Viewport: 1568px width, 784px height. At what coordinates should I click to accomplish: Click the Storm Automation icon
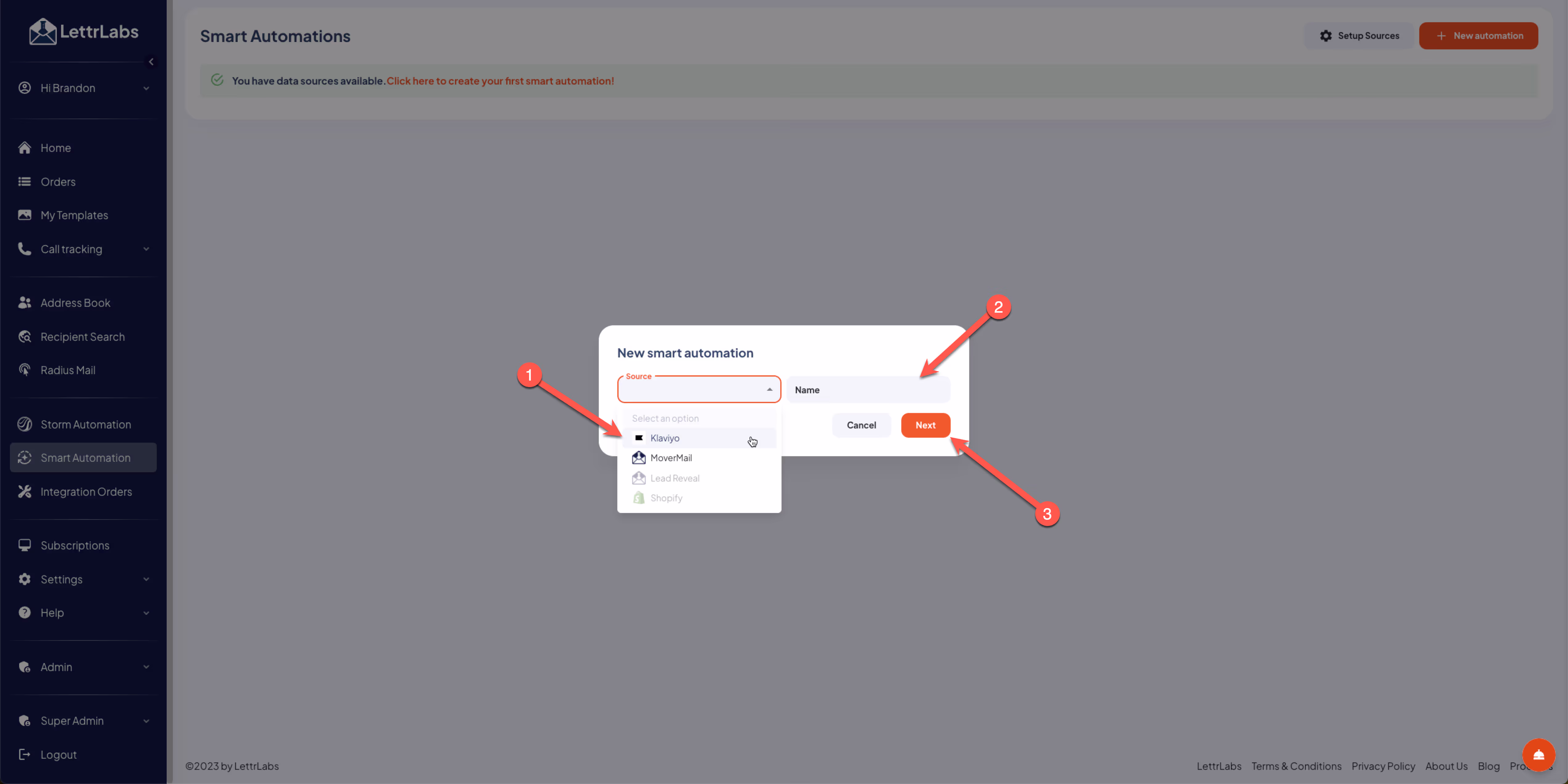24,424
